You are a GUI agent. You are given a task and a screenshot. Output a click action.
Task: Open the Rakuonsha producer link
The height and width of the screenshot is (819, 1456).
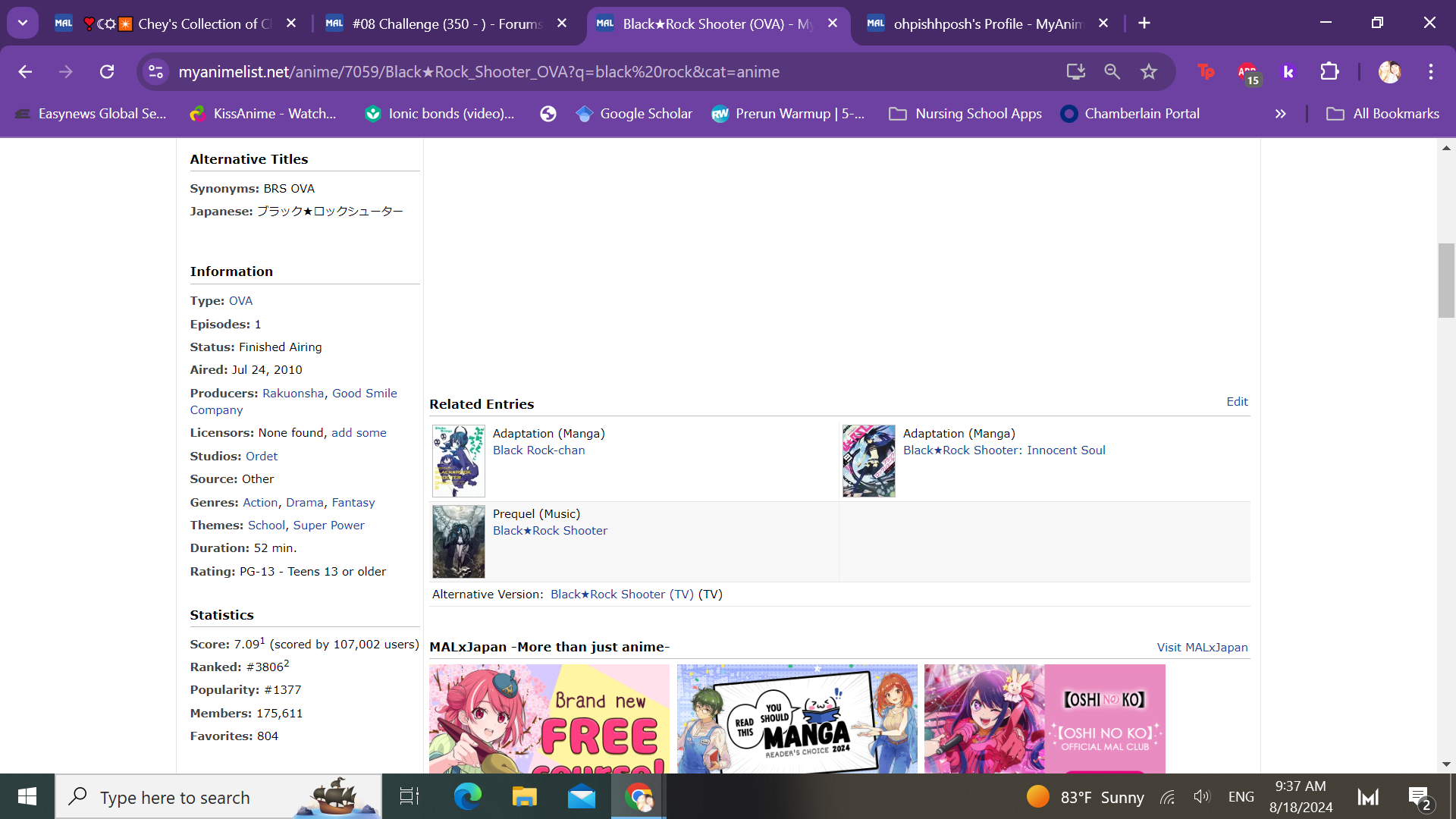pos(293,394)
